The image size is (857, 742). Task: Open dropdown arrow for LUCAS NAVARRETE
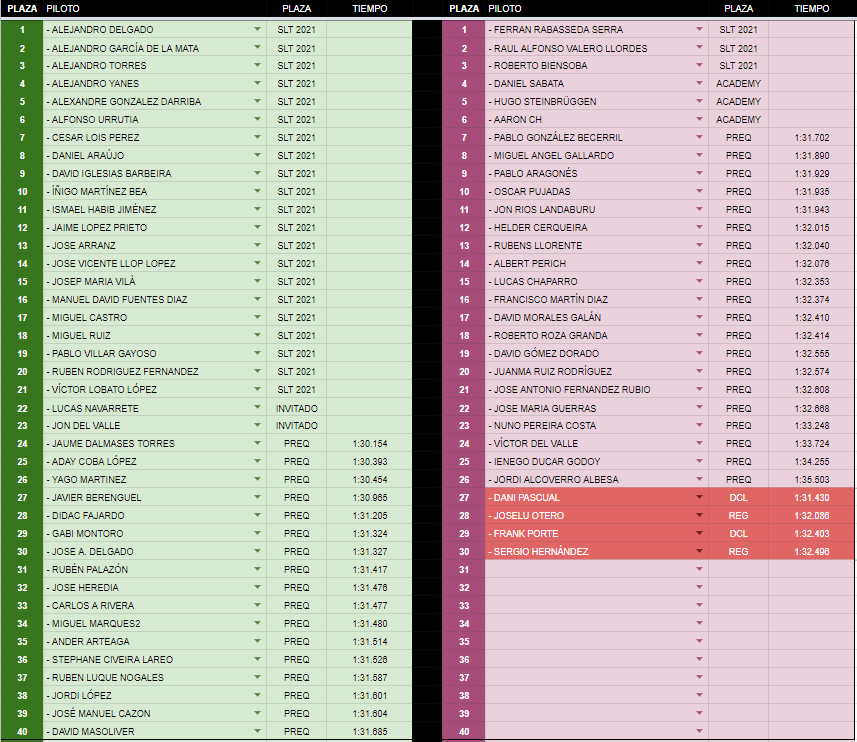(x=257, y=408)
